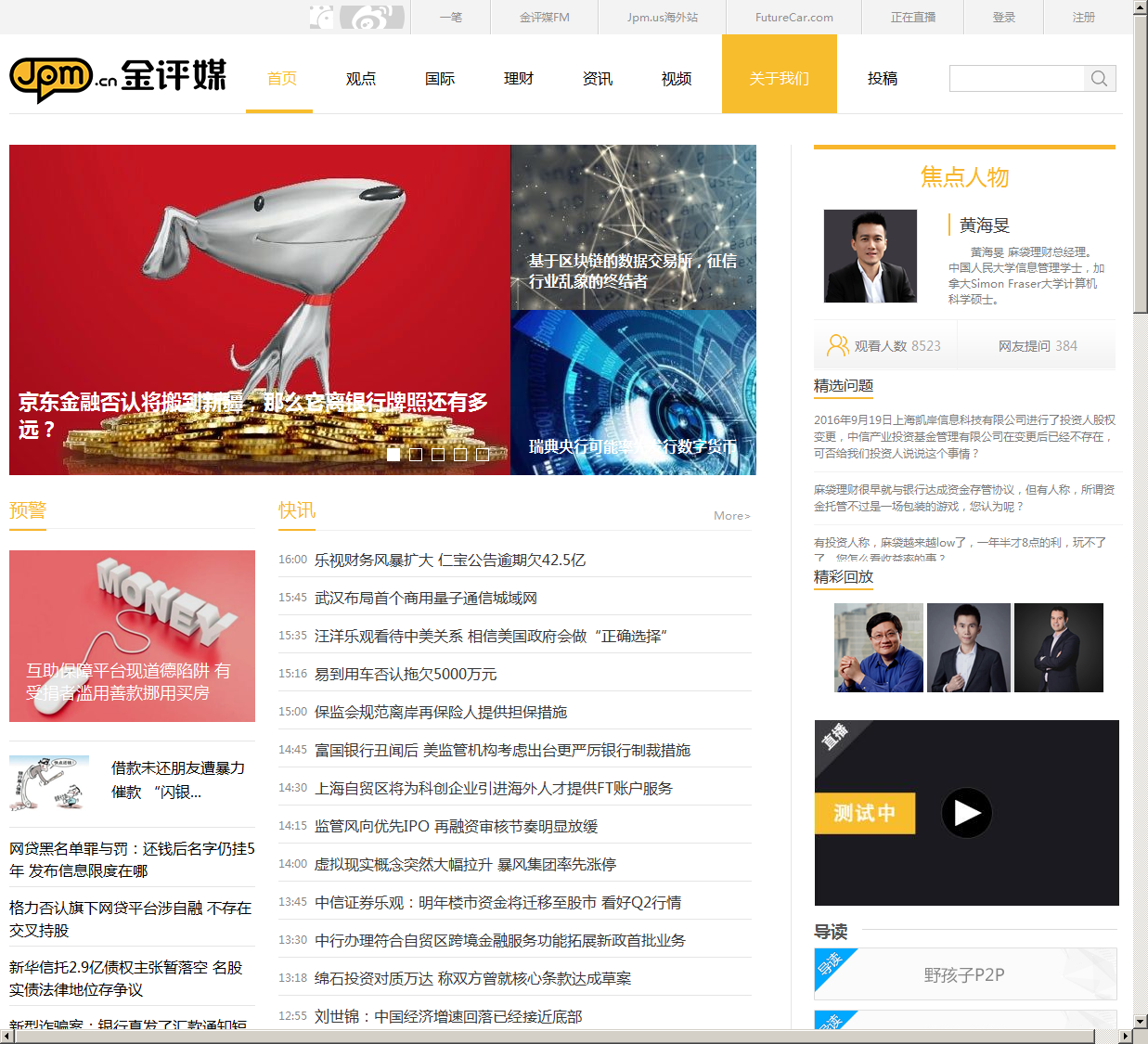Open 上海自贸区将为科创企业 news item
Screen dimensions: 1148x1044
pos(494,788)
